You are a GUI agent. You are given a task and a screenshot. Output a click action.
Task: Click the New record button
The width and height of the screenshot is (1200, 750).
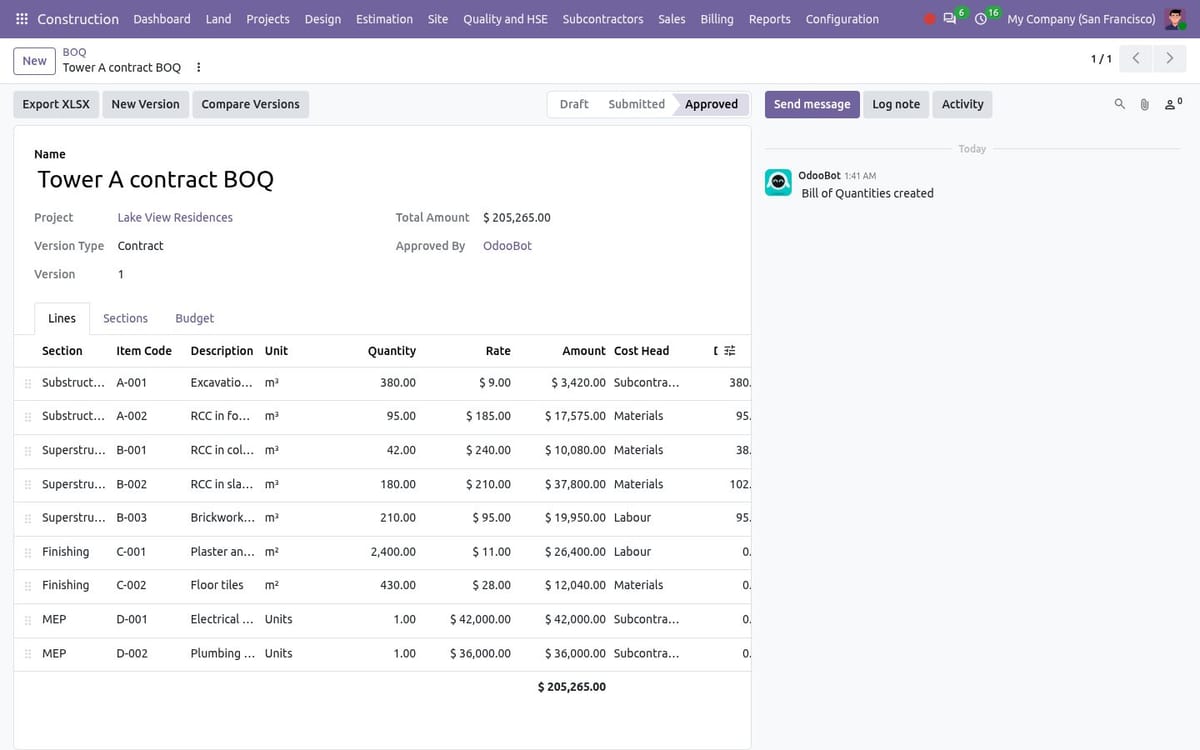pyautogui.click(x=34, y=61)
